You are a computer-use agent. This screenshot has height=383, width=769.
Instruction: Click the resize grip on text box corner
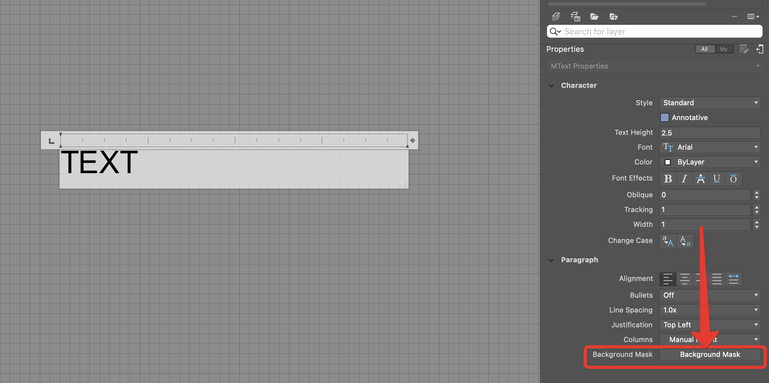405,184
